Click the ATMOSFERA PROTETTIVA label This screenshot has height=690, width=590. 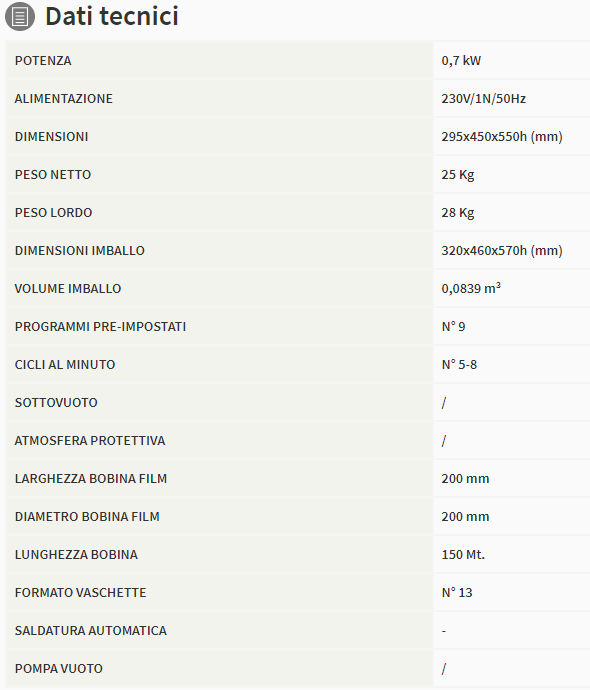coord(90,440)
